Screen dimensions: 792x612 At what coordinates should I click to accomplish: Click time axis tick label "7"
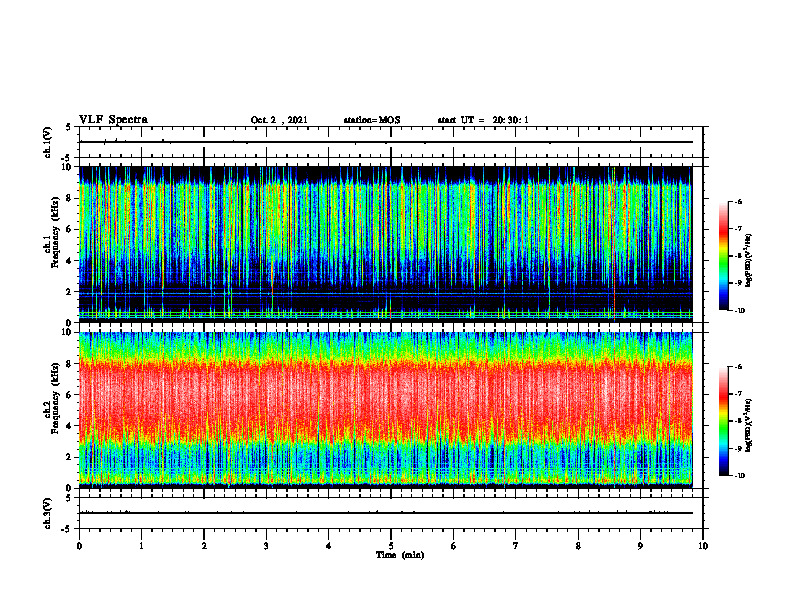pyautogui.click(x=516, y=546)
